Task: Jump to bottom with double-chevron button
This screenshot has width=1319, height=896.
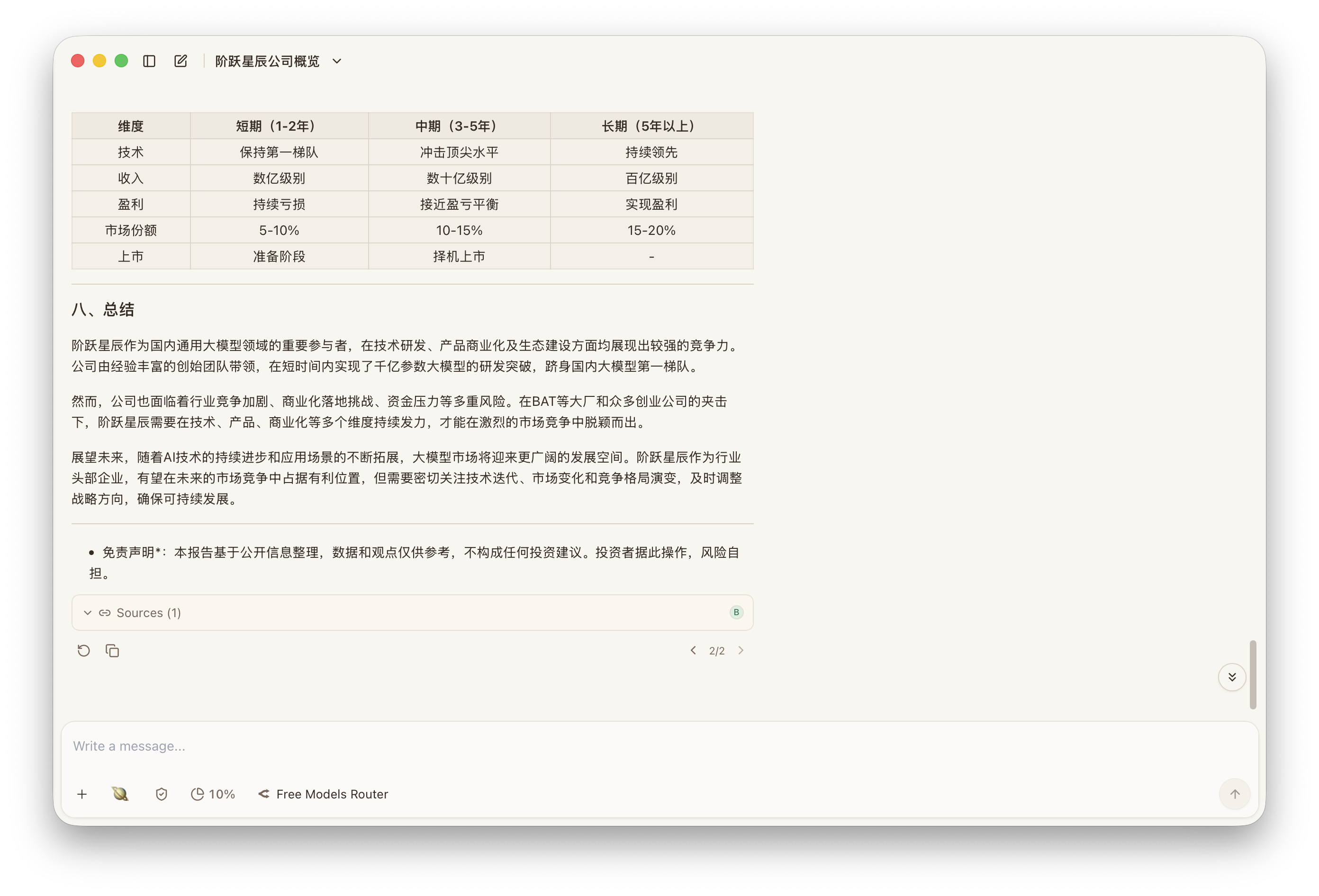Action: point(1232,676)
